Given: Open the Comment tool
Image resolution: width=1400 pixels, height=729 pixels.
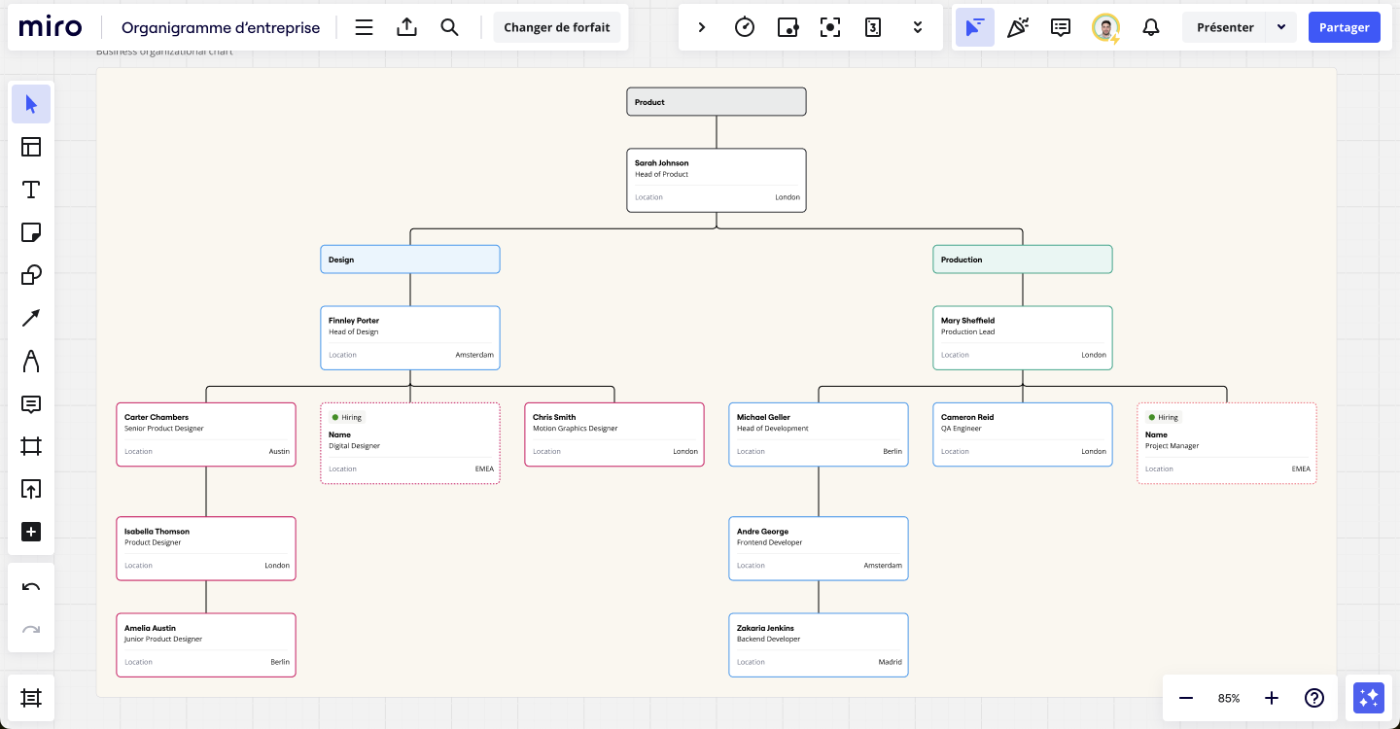Looking at the screenshot, I should click(31, 404).
